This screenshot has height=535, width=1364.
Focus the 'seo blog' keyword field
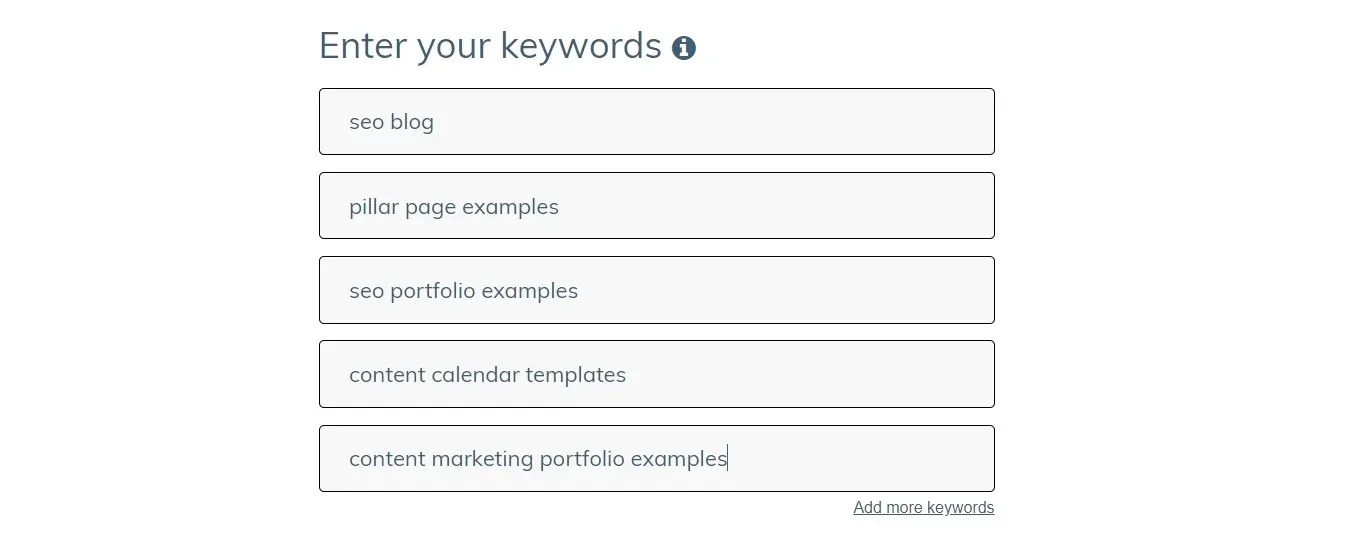[657, 122]
